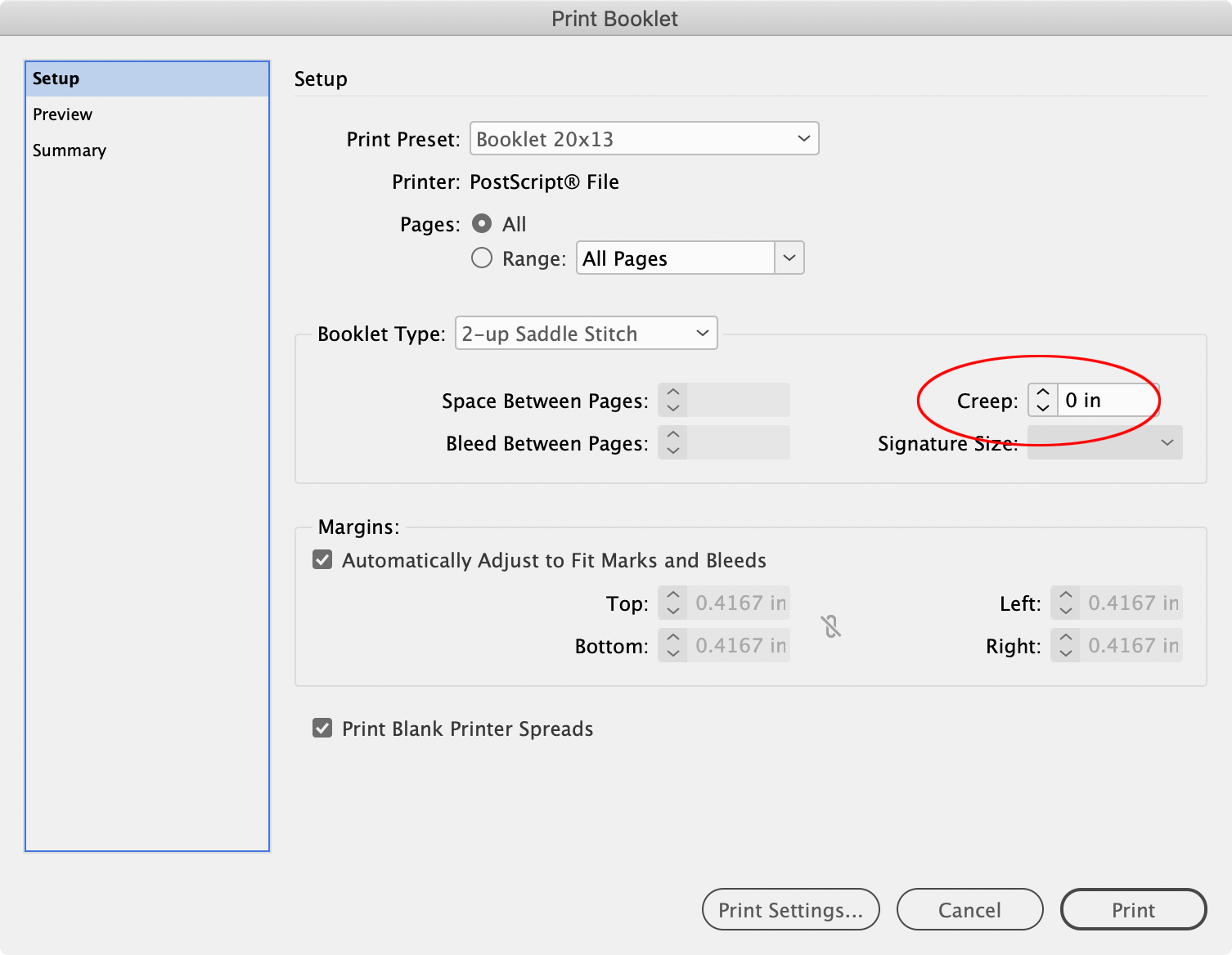Decrease the Bottom margin value

click(x=672, y=652)
